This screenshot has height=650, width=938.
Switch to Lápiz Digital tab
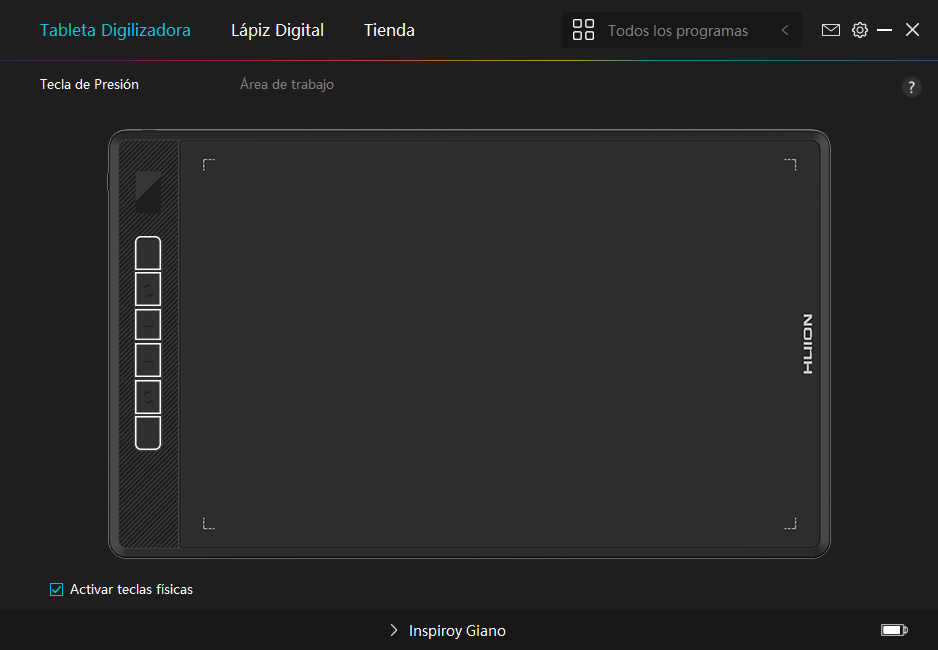click(x=277, y=30)
